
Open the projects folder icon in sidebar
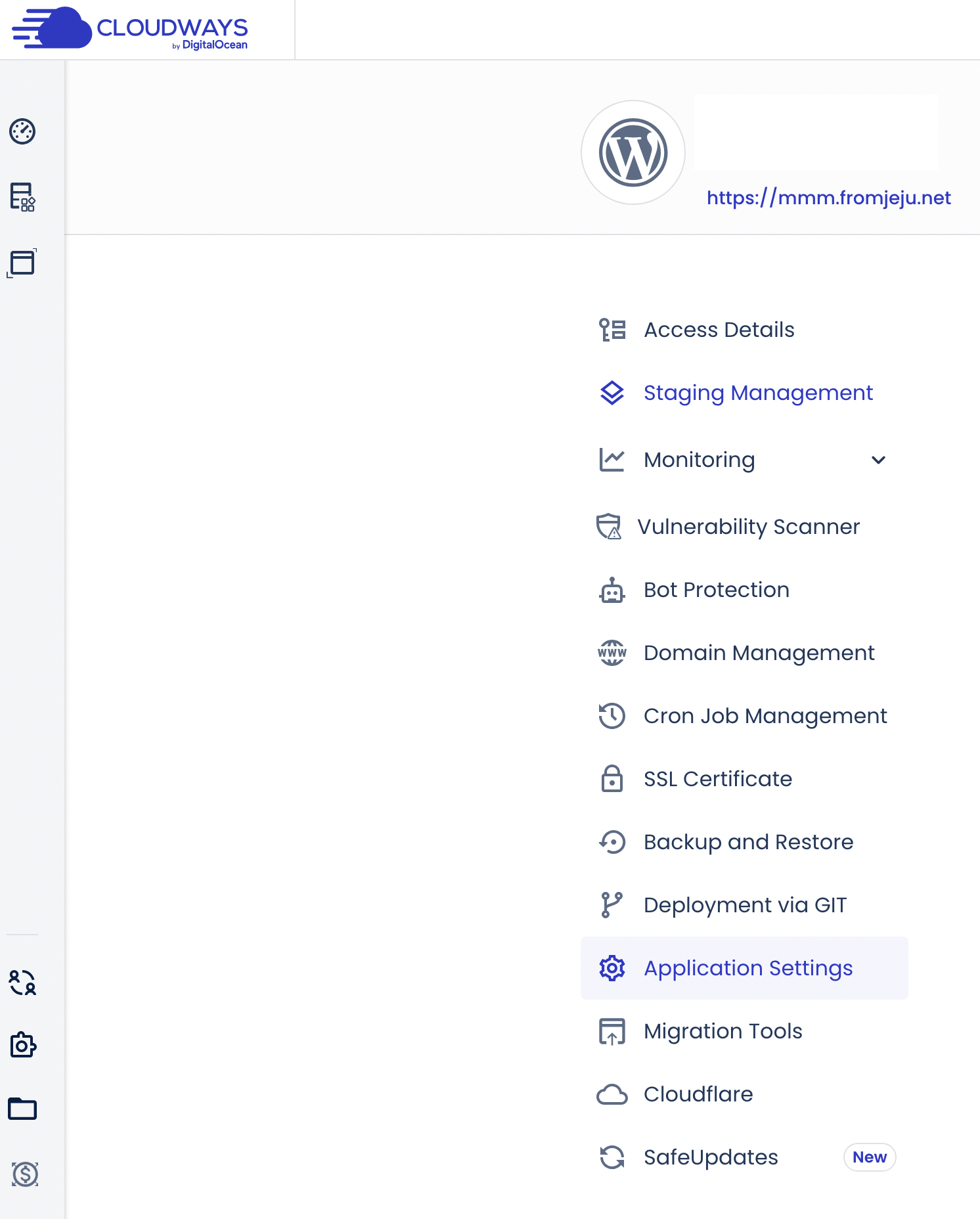[x=22, y=1109]
